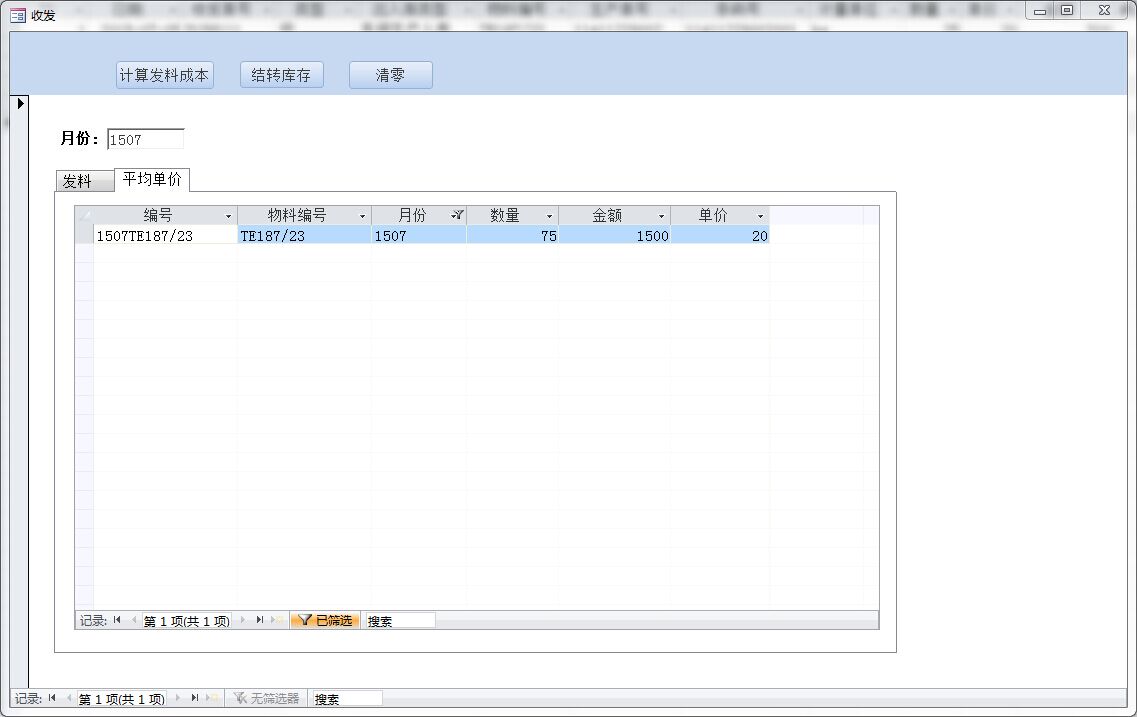The height and width of the screenshot is (717, 1137).
Task: Toggle the 已筛选 filter button
Action: (326, 620)
